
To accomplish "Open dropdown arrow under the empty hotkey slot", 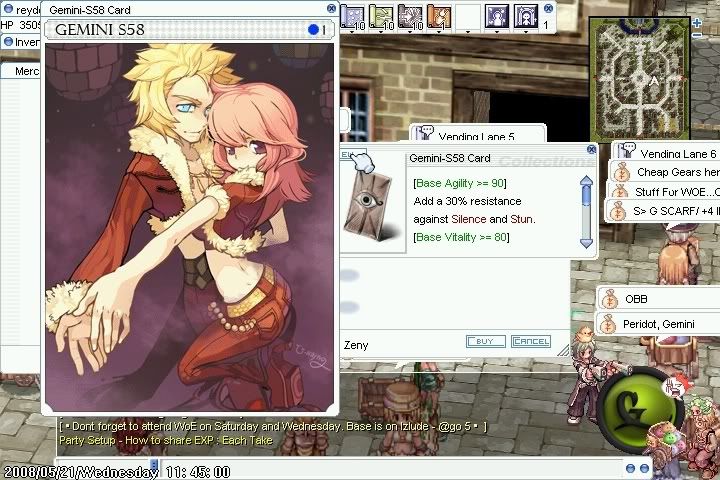I will click(468, 32).
